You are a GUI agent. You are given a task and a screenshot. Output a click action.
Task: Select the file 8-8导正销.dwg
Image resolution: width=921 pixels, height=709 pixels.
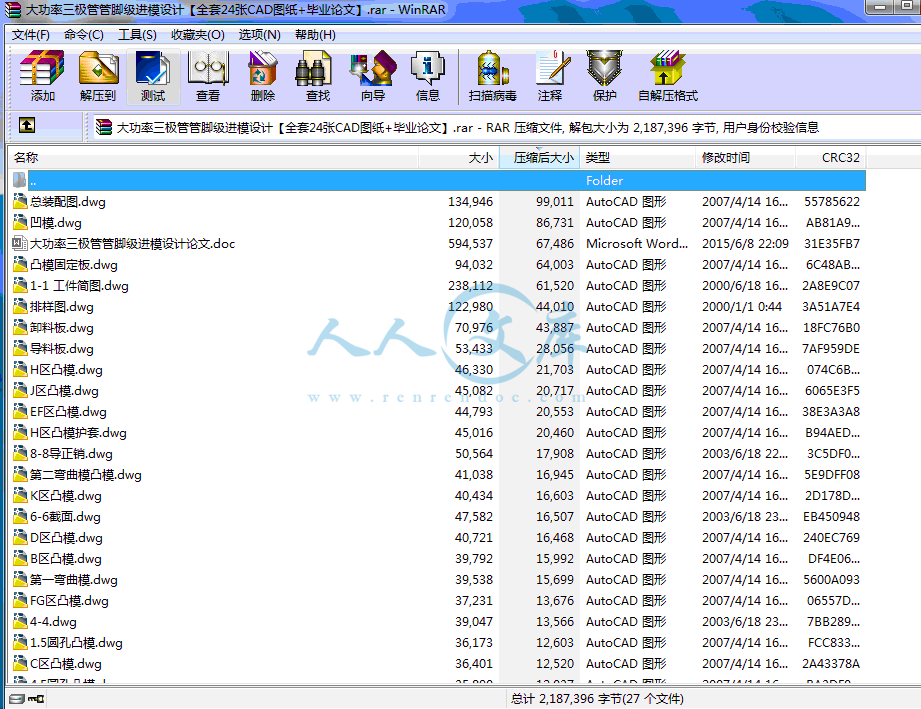tap(72, 454)
